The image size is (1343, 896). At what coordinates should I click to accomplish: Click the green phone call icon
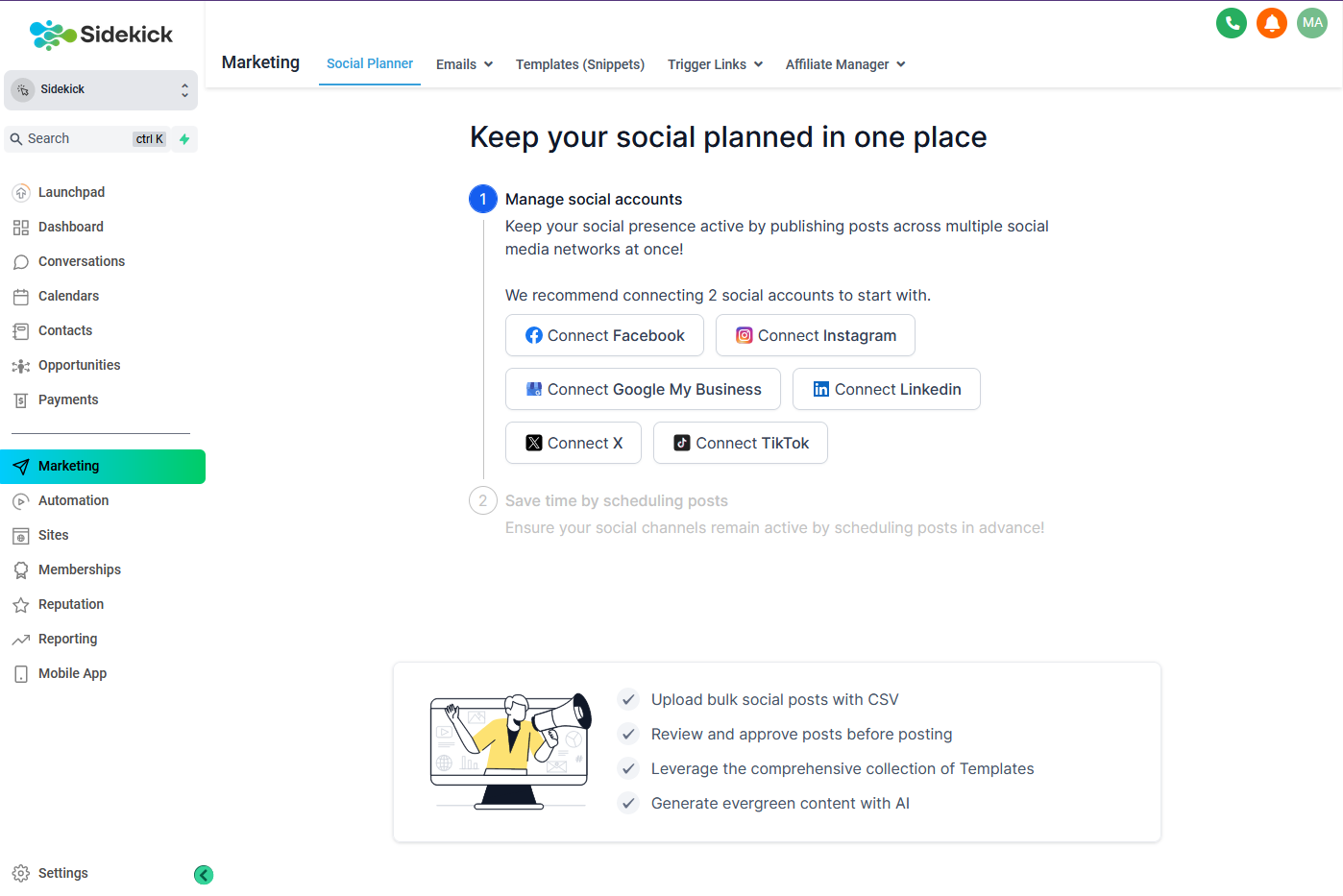tap(1231, 23)
